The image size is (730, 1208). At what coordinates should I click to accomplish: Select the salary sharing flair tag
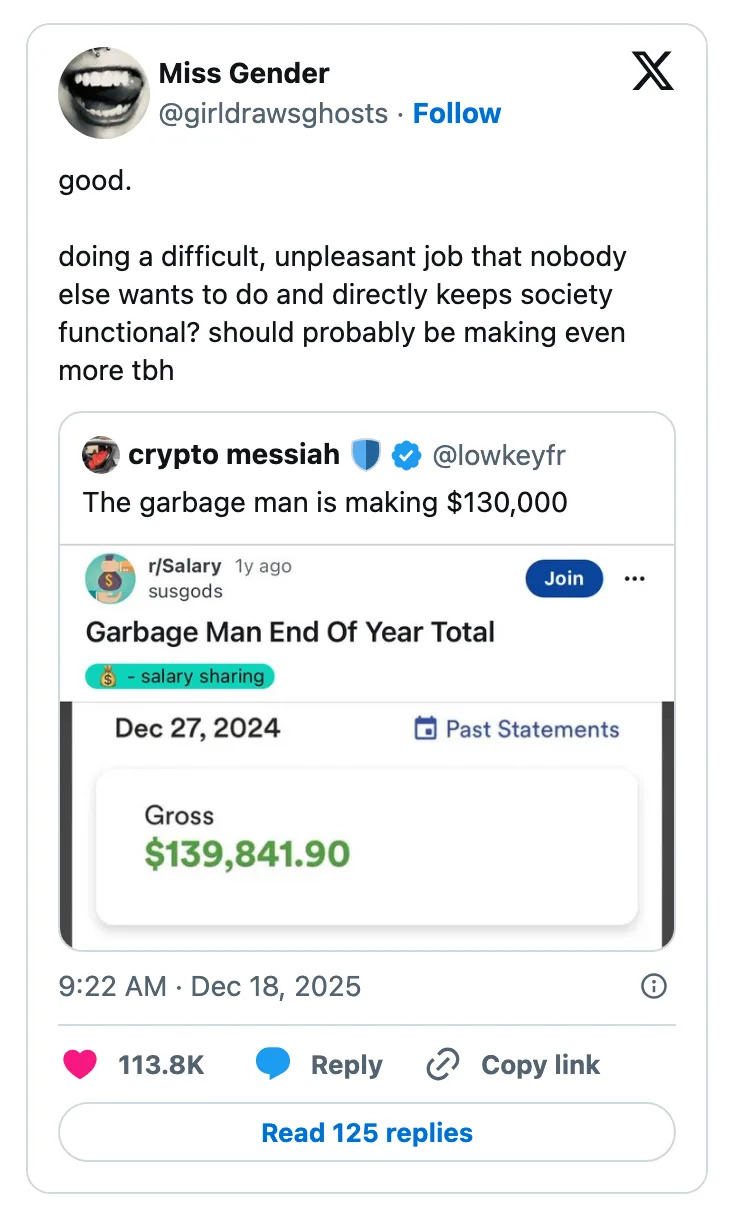tap(180, 677)
